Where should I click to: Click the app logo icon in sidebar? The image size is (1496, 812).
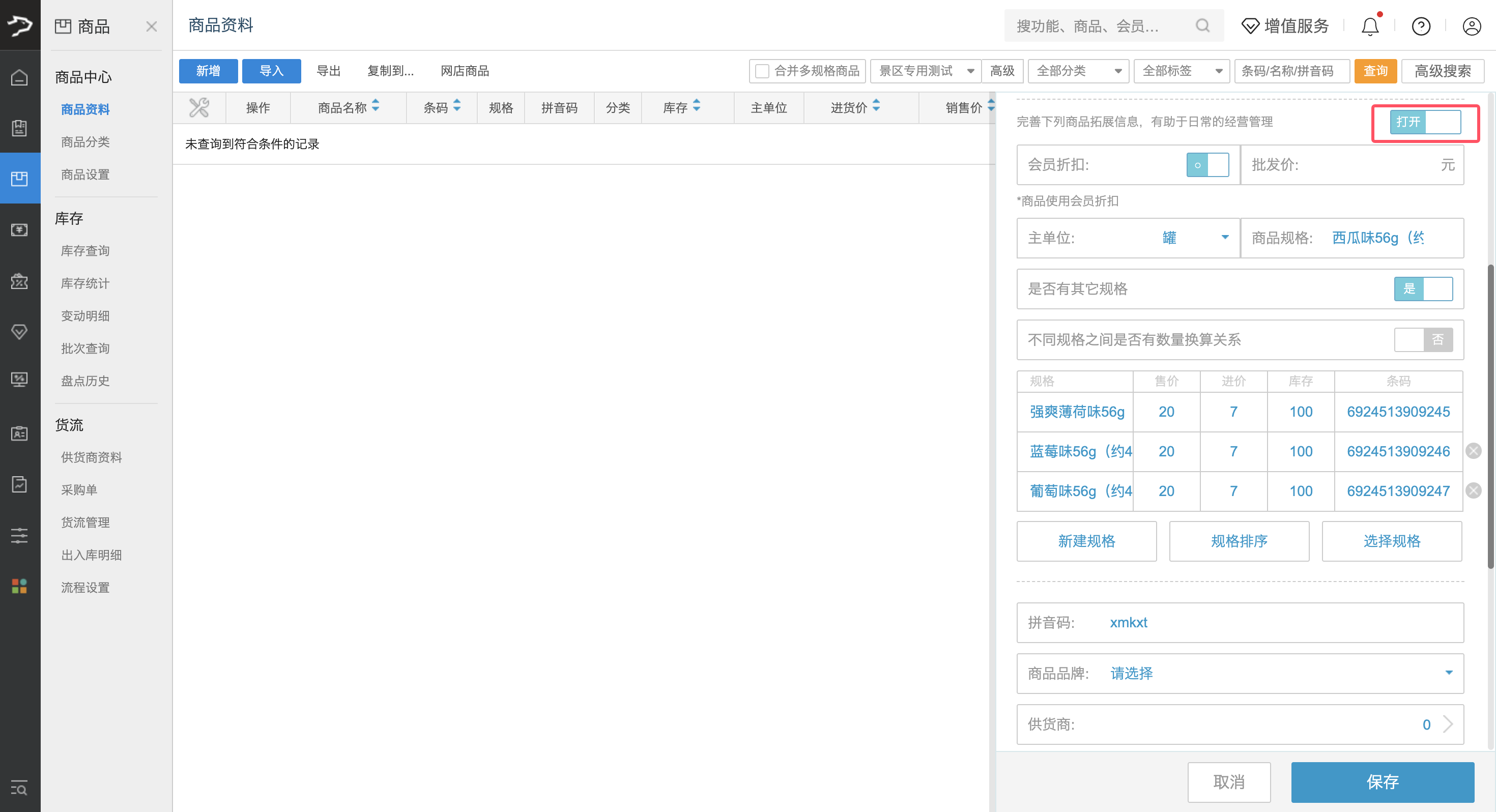pos(20,25)
